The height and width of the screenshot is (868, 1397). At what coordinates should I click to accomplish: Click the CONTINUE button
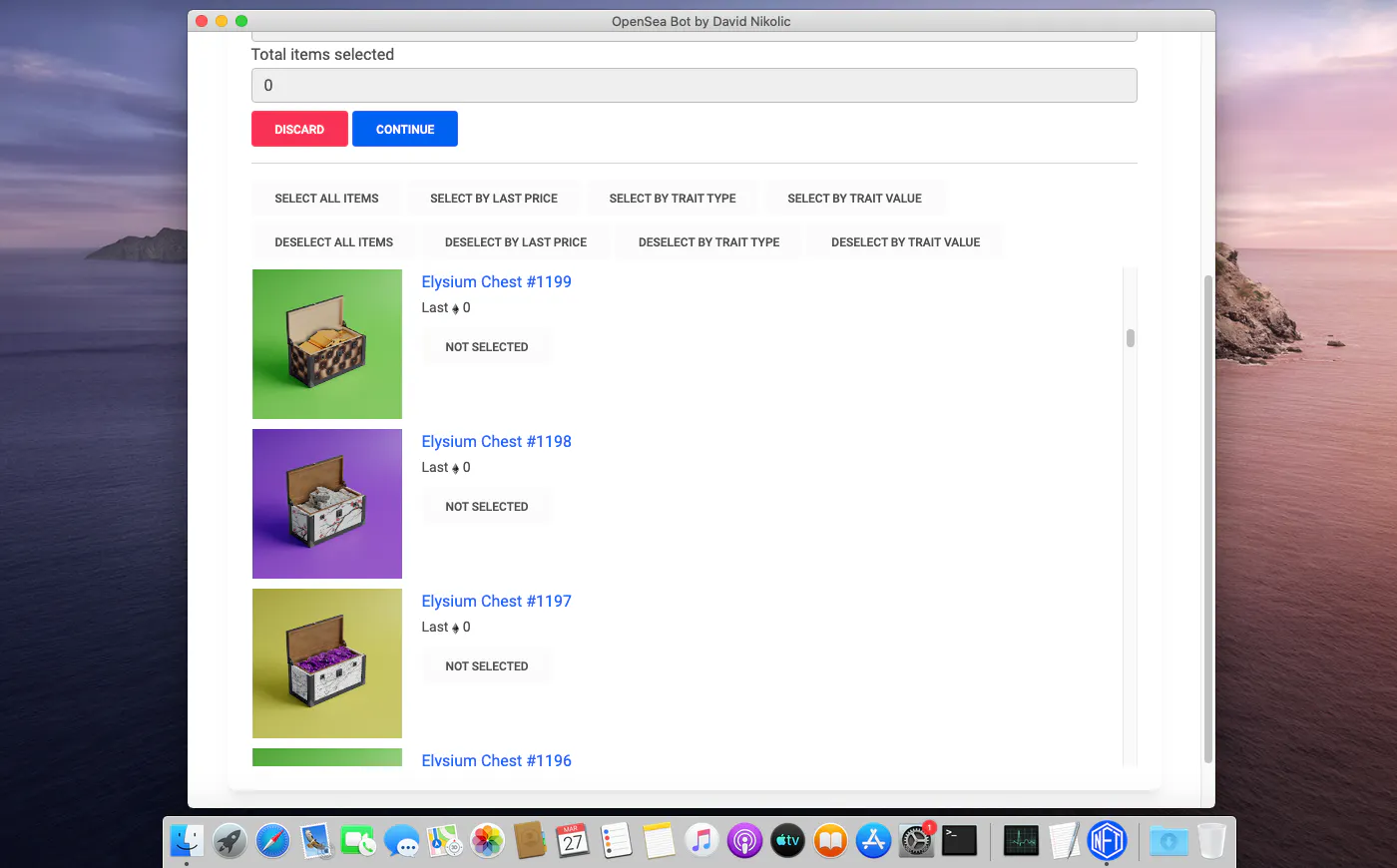[405, 129]
